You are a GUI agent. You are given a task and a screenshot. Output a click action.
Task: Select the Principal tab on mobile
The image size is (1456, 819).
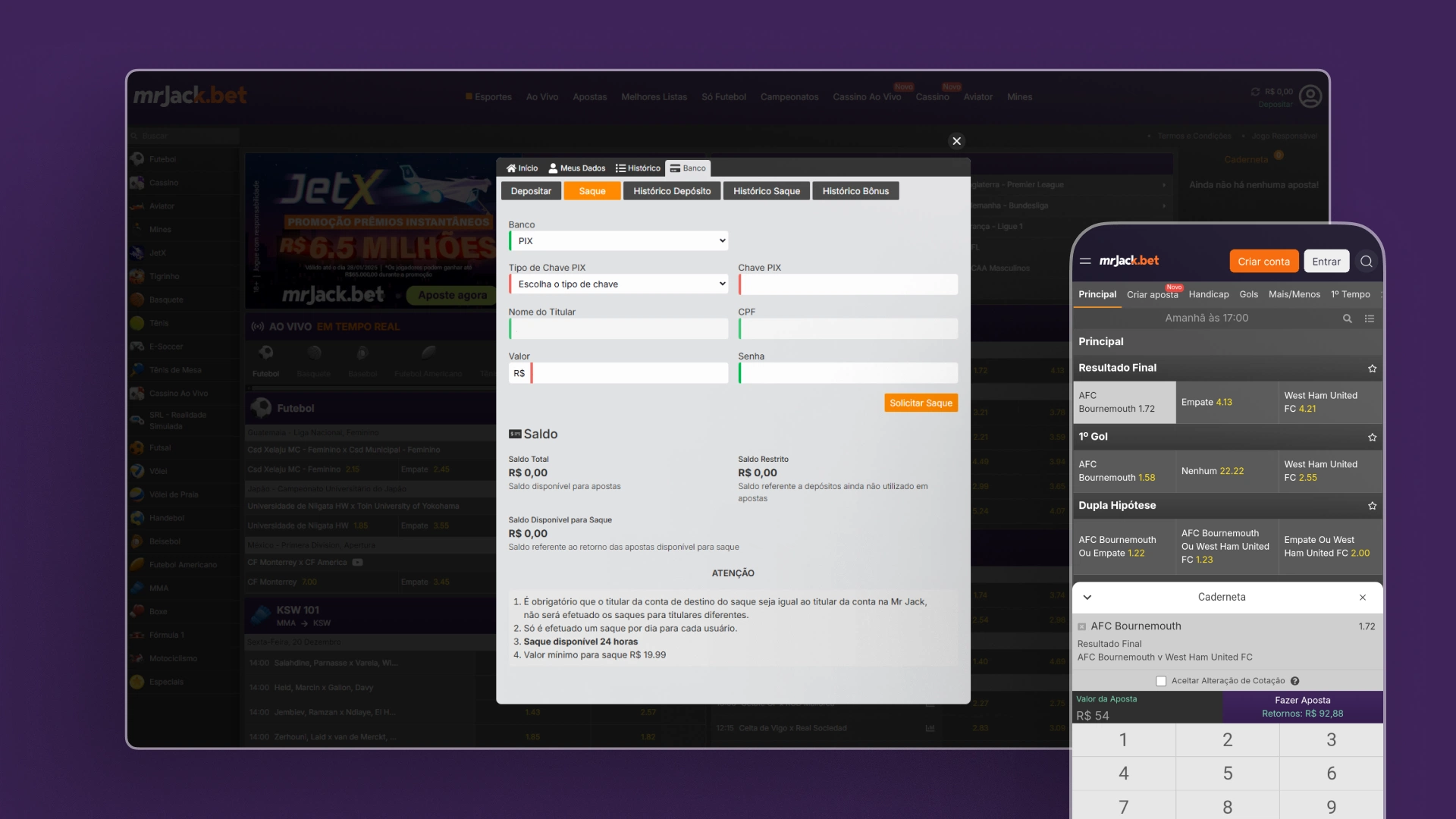1097,294
